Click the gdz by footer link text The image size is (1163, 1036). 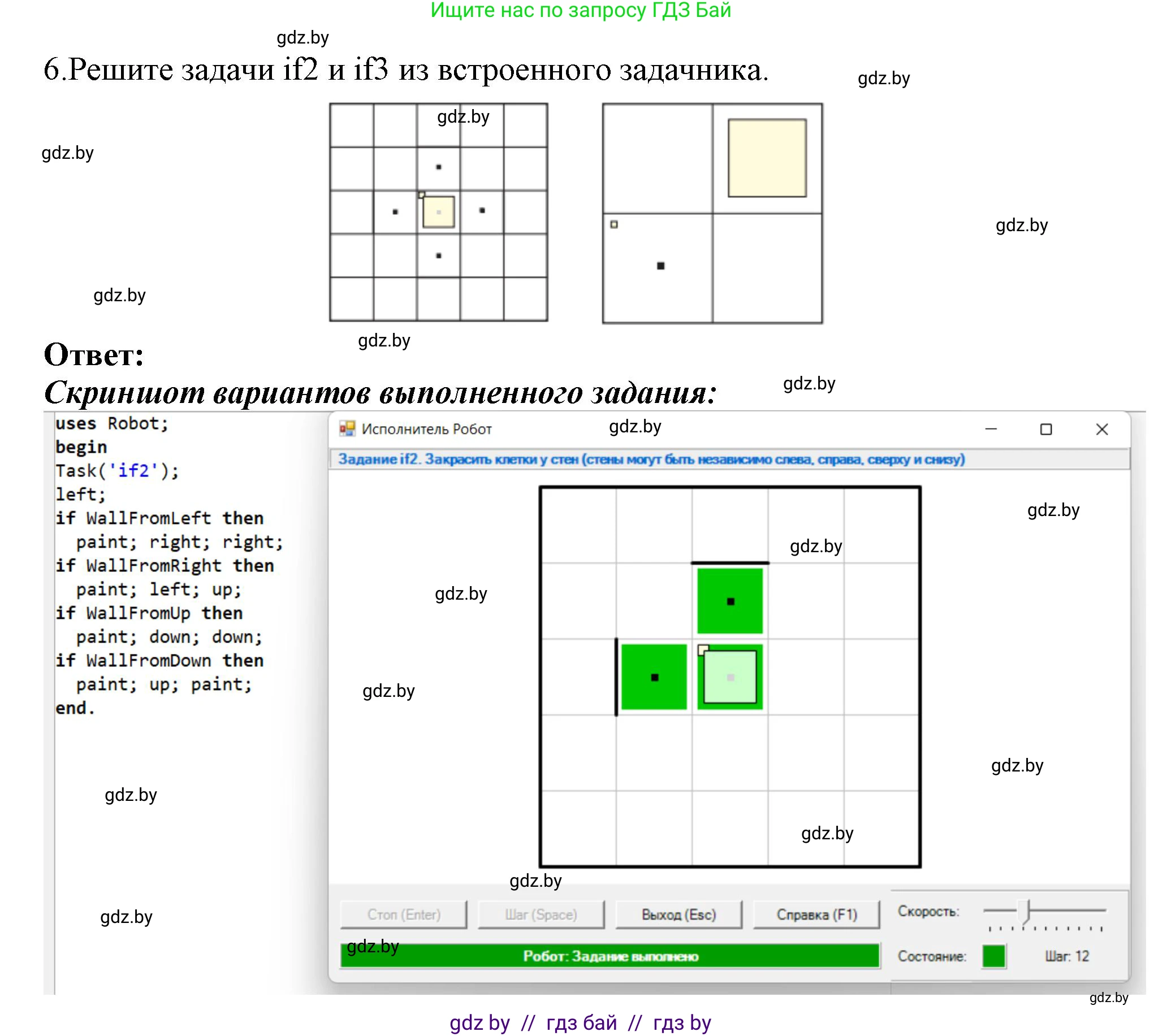(x=479, y=1022)
